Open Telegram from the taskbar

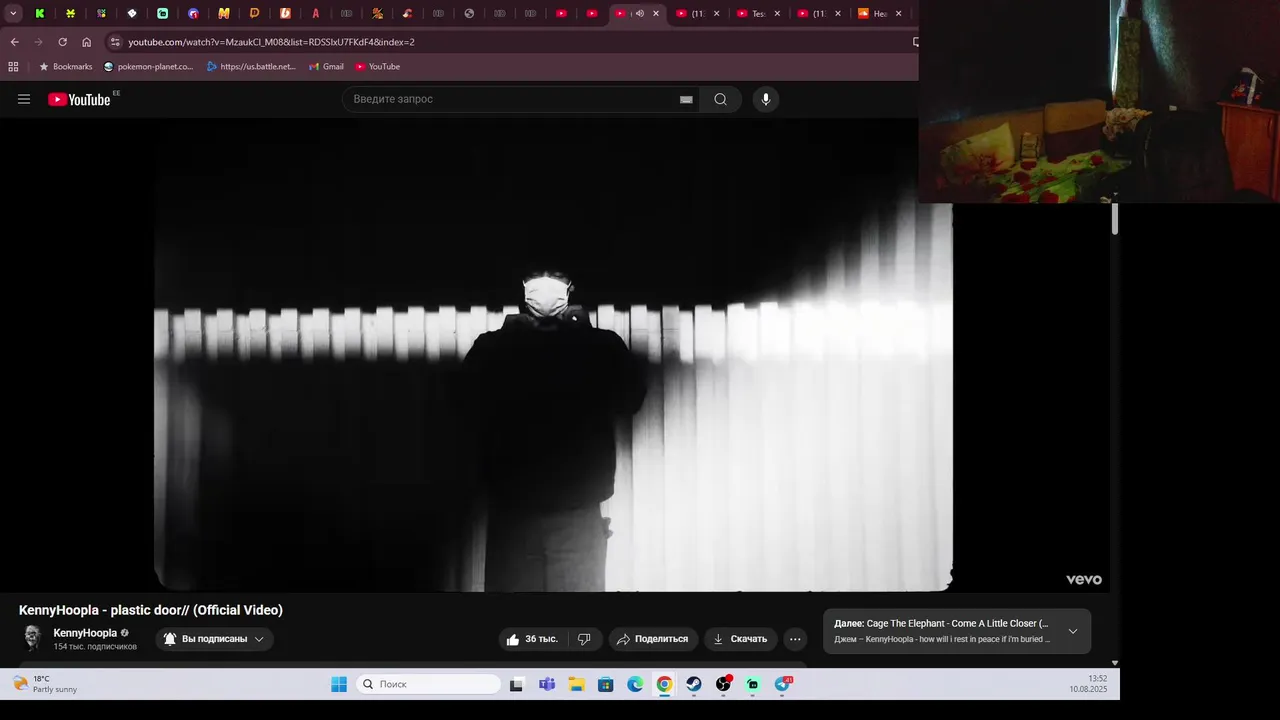click(782, 684)
